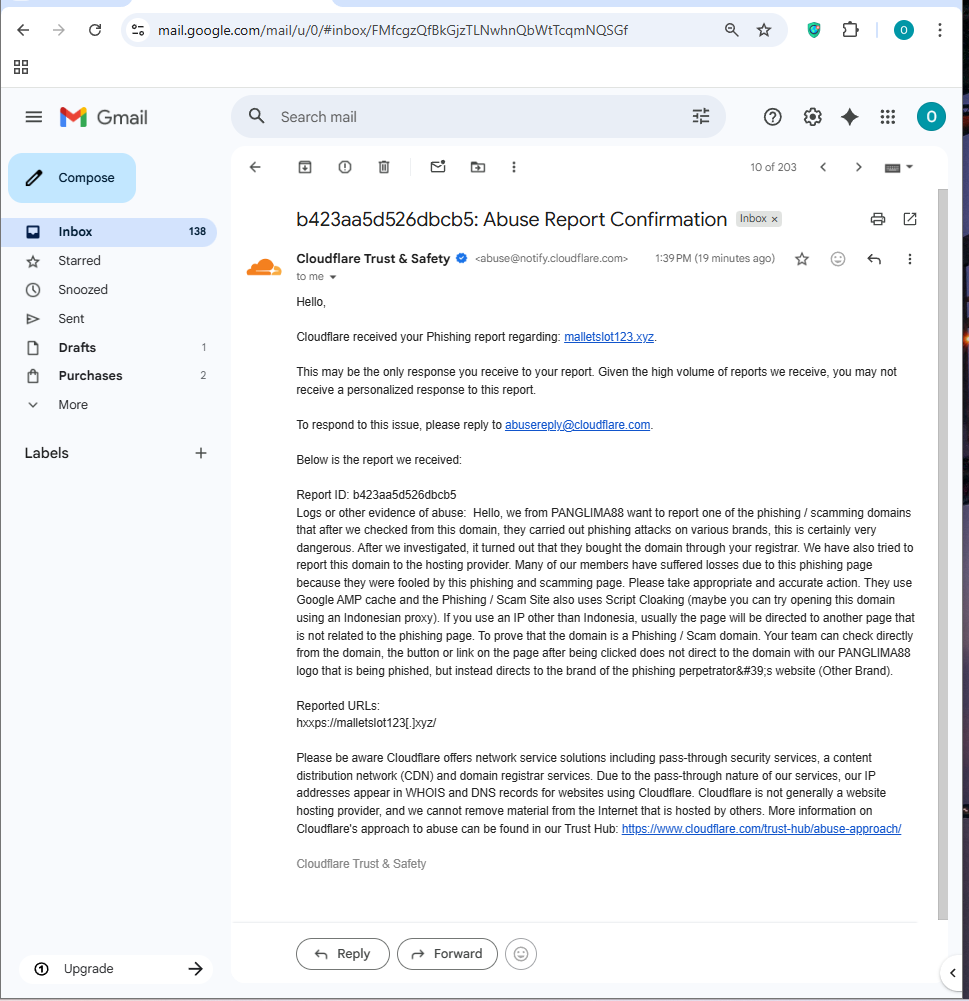Show search options filter icon
969x1001 pixels.
click(x=701, y=116)
